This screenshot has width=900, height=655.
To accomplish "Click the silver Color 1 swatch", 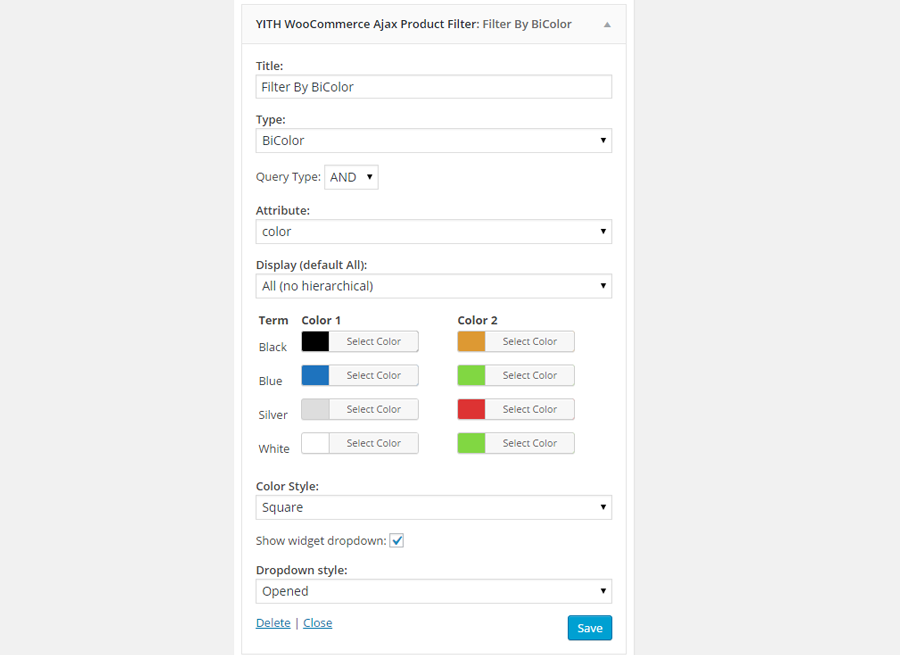I will [315, 409].
